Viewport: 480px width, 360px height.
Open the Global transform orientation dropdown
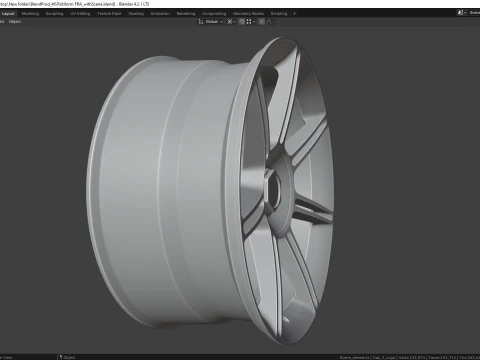(211, 22)
